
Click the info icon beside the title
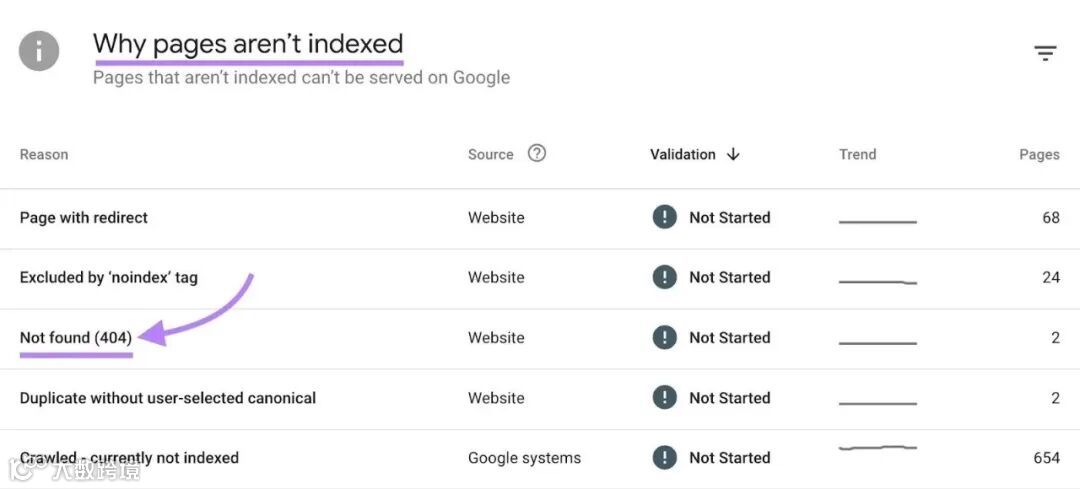39,50
